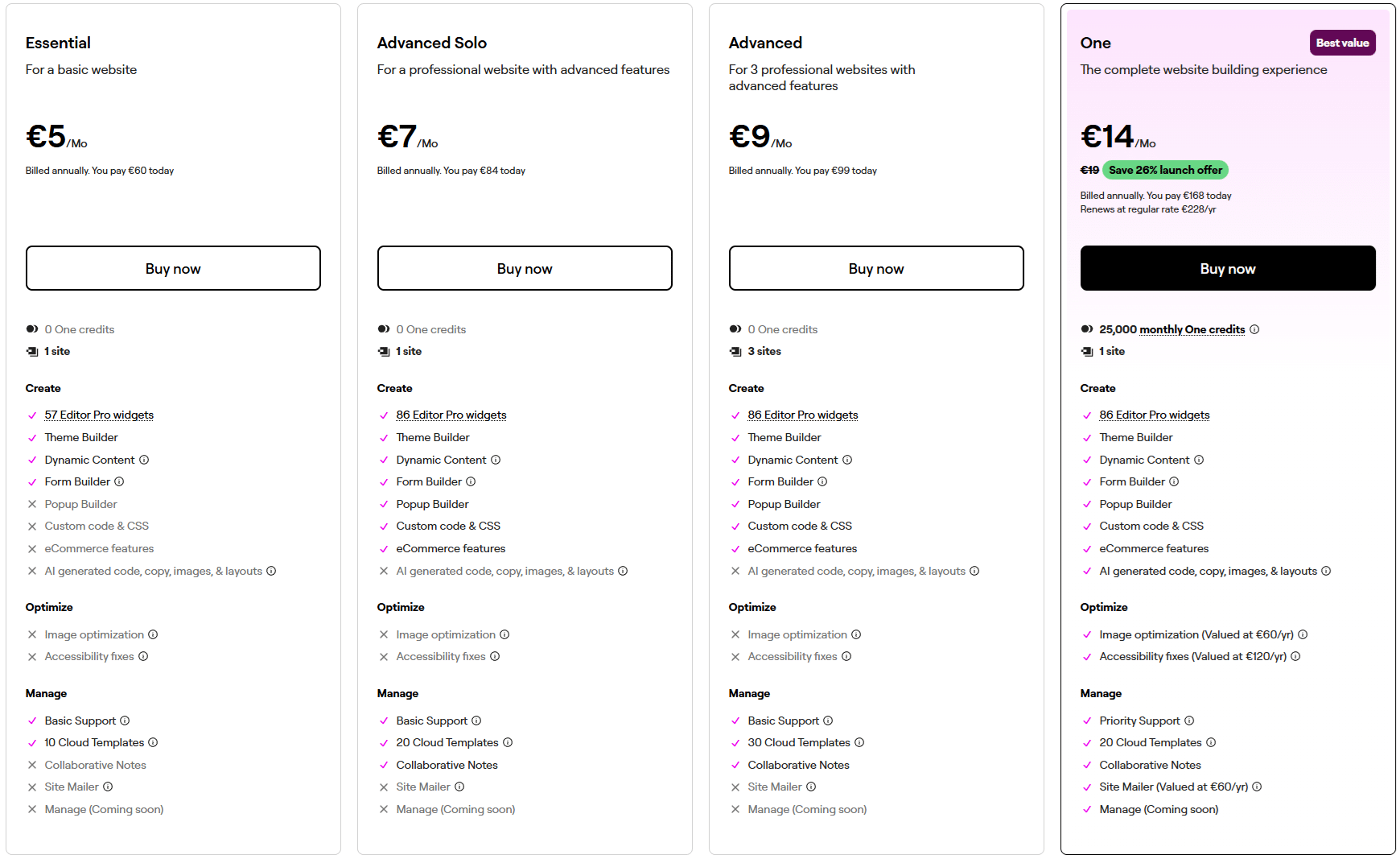The height and width of the screenshot is (859, 1400).
Task: Click info icon for Advanced Solo Image optimization
Action: pyautogui.click(x=504, y=634)
